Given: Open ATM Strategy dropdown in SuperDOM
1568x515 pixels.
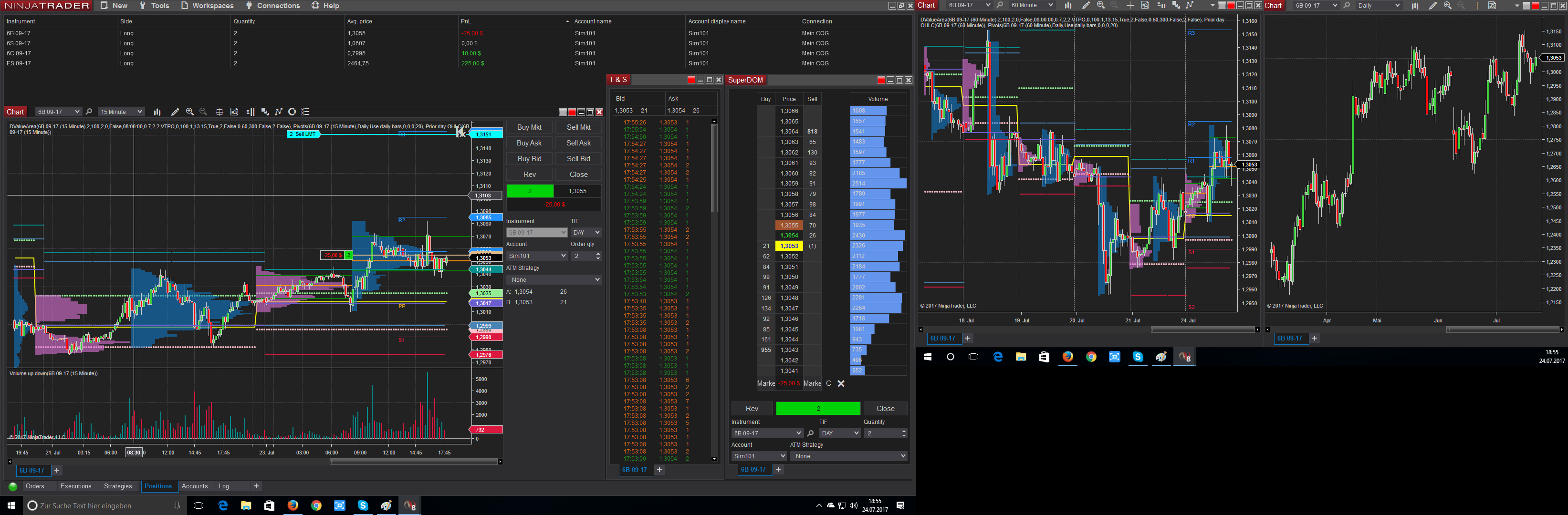Looking at the screenshot, I should click(x=848, y=456).
